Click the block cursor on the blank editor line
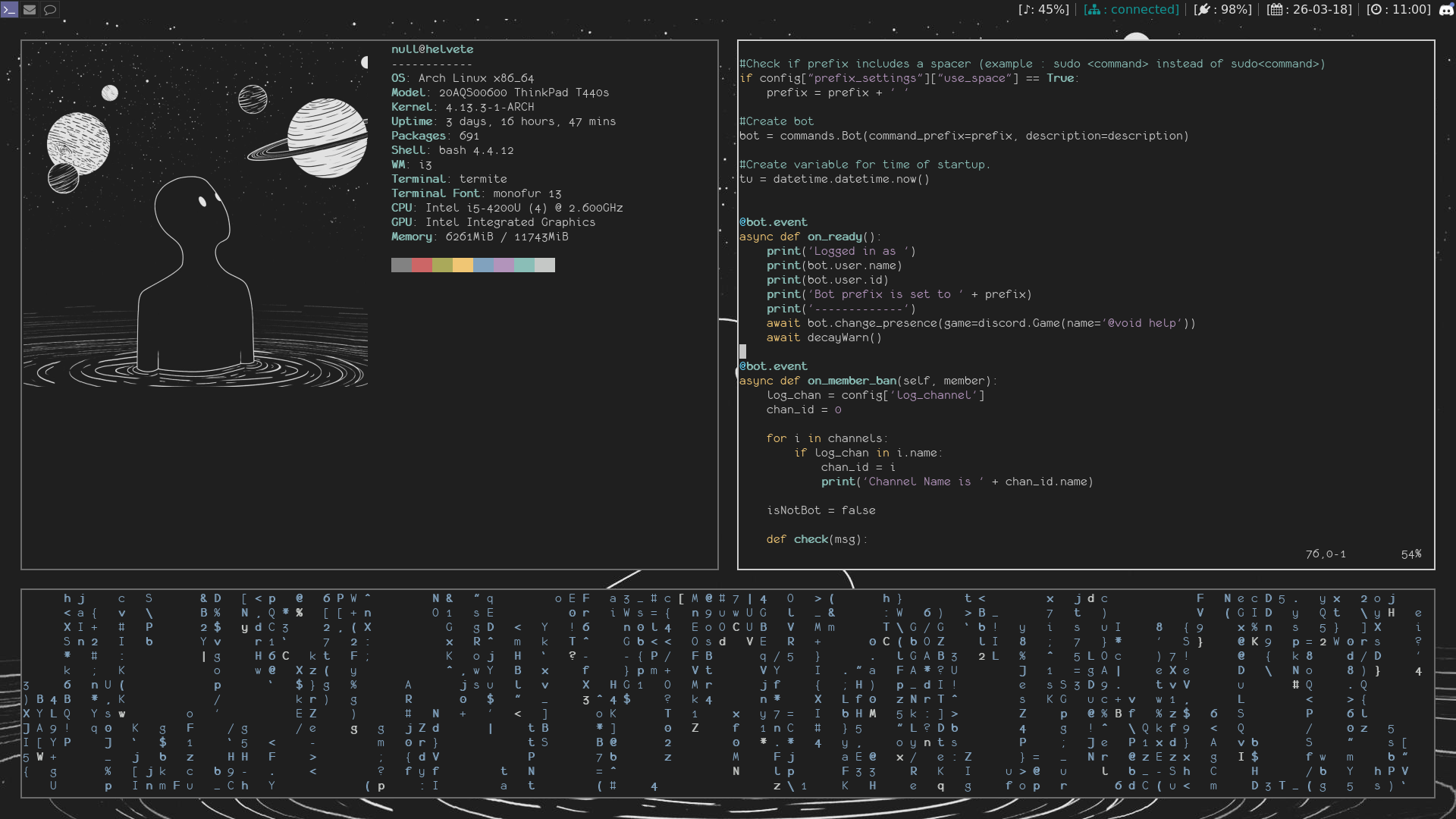This screenshot has width=1456, height=819. click(742, 352)
